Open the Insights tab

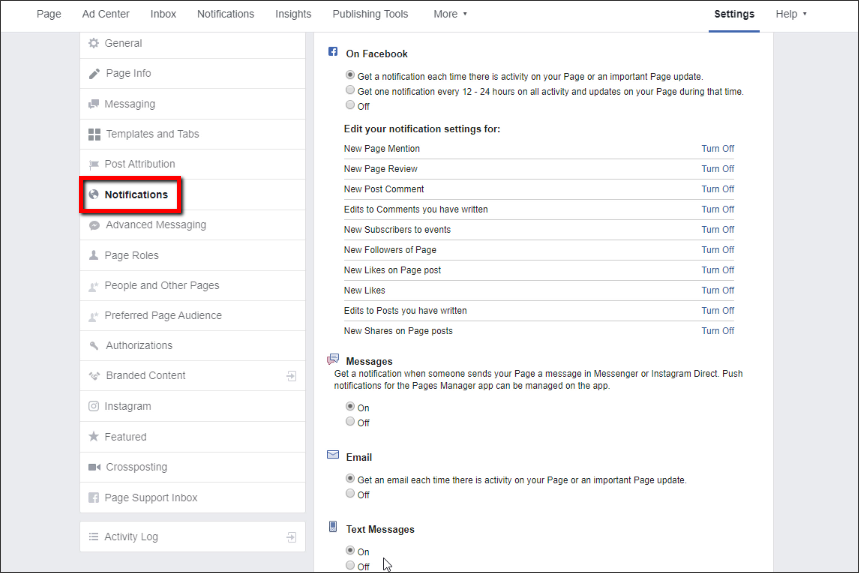tap(293, 14)
